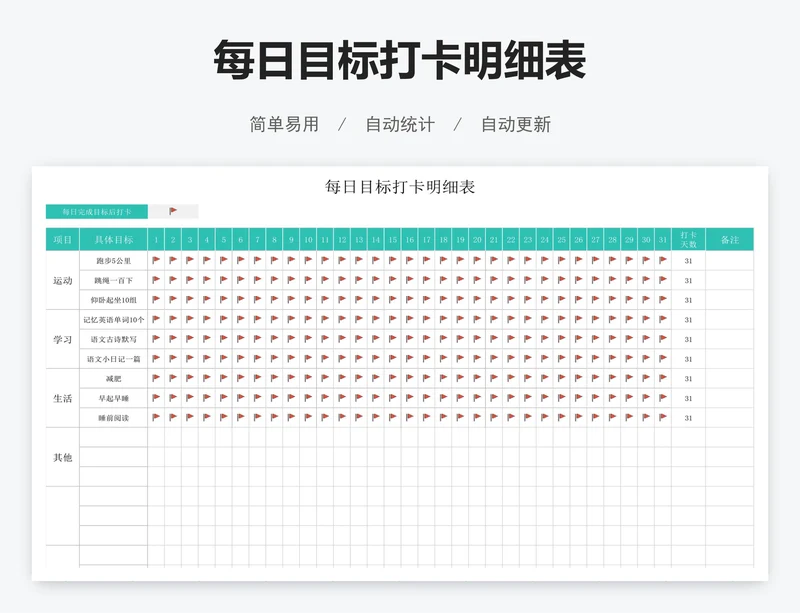This screenshot has height=613, width=800.
Task: Click the day 1 flag for 跑步5公里
Action: pos(156,260)
